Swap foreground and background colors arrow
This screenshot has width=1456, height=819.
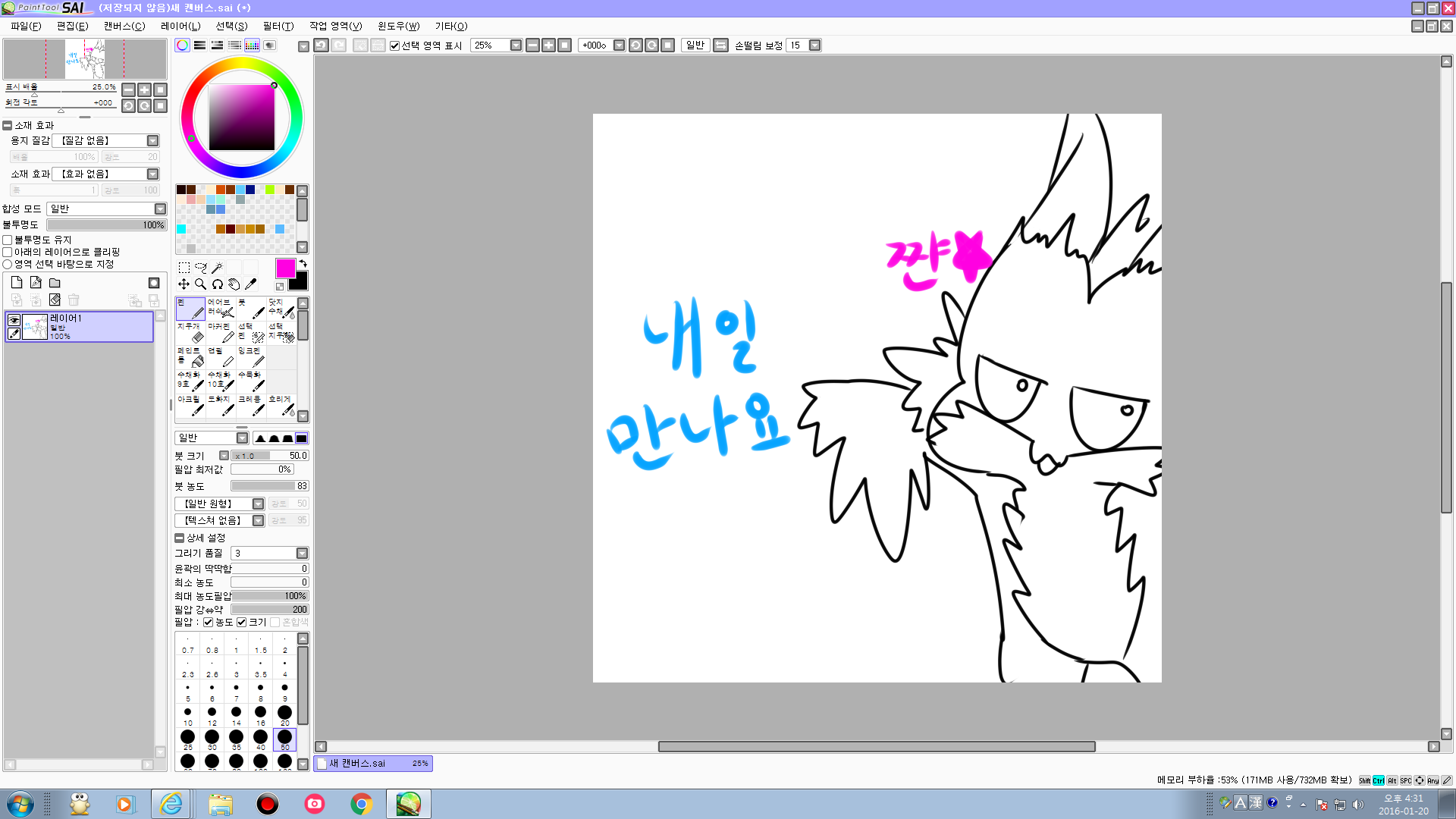[x=303, y=264]
